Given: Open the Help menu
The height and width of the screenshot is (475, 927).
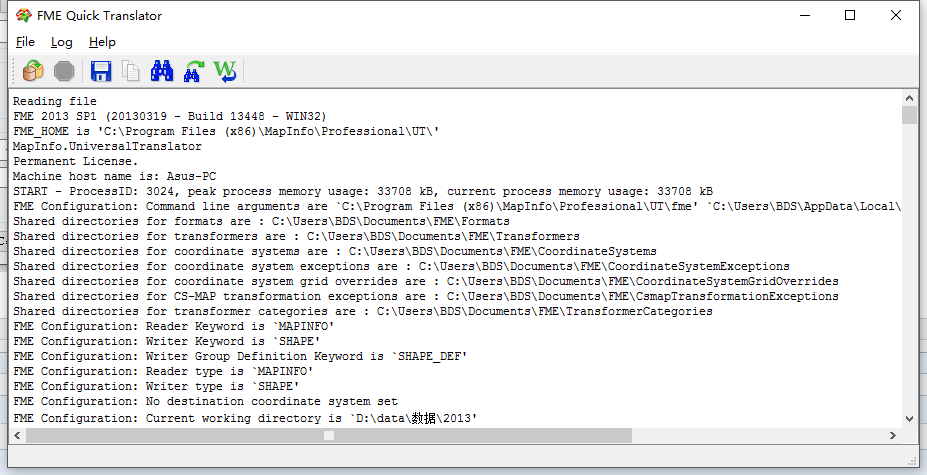Looking at the screenshot, I should 102,42.
